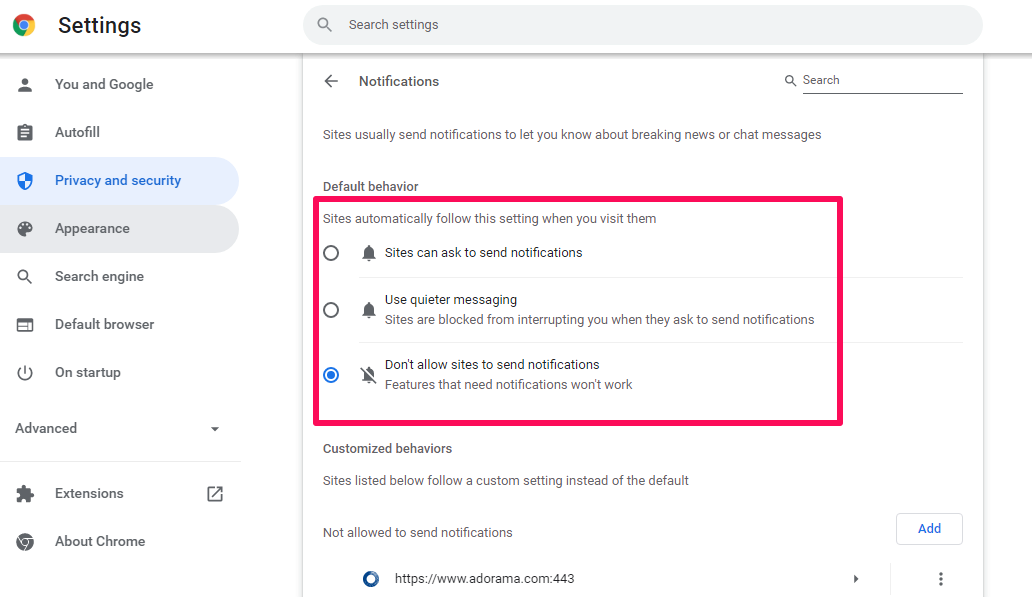The image size is (1032, 597).
Task: Click the Autofill clipboard icon
Action: (x=25, y=133)
